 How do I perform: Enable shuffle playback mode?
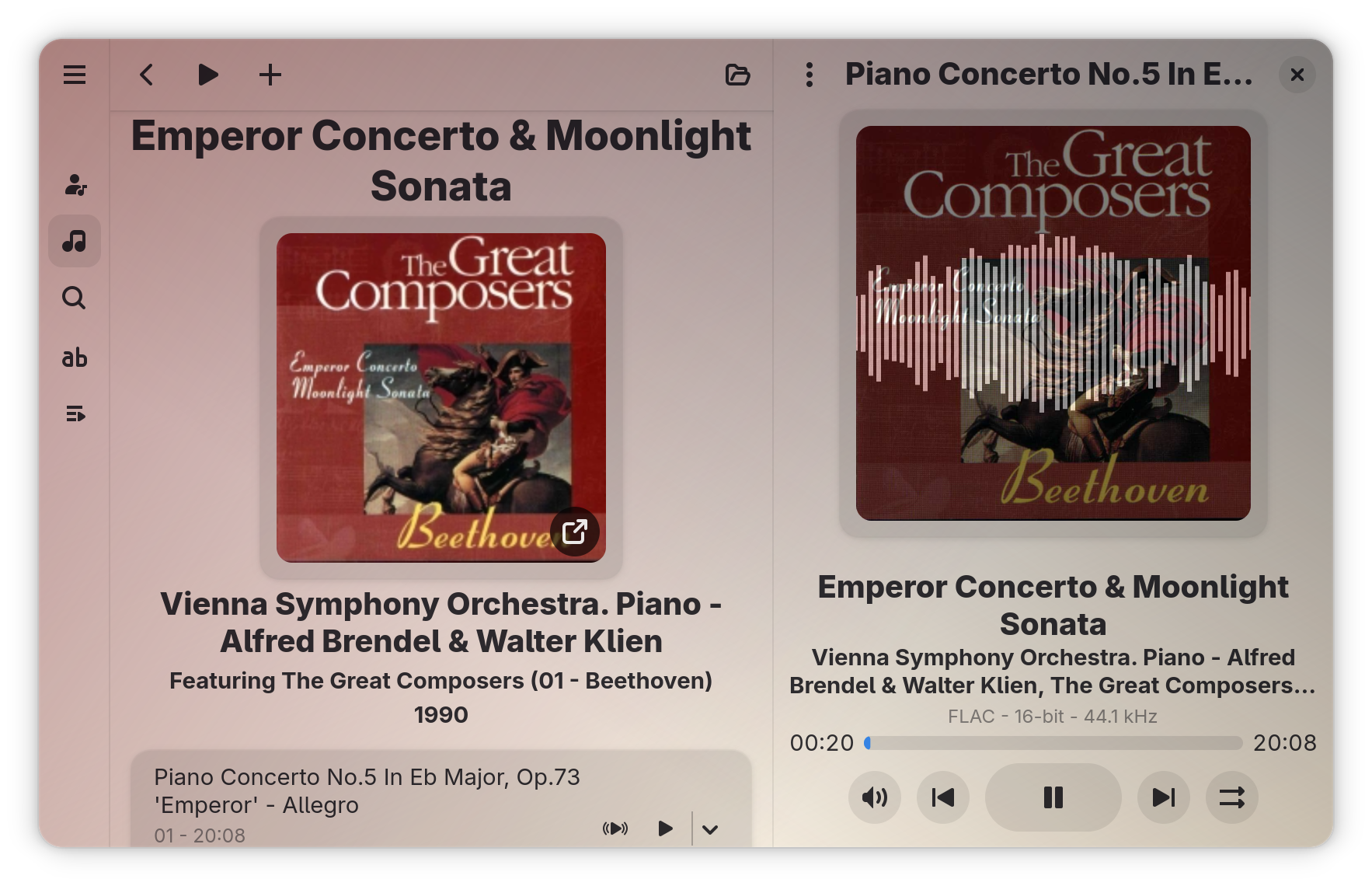tap(1231, 797)
